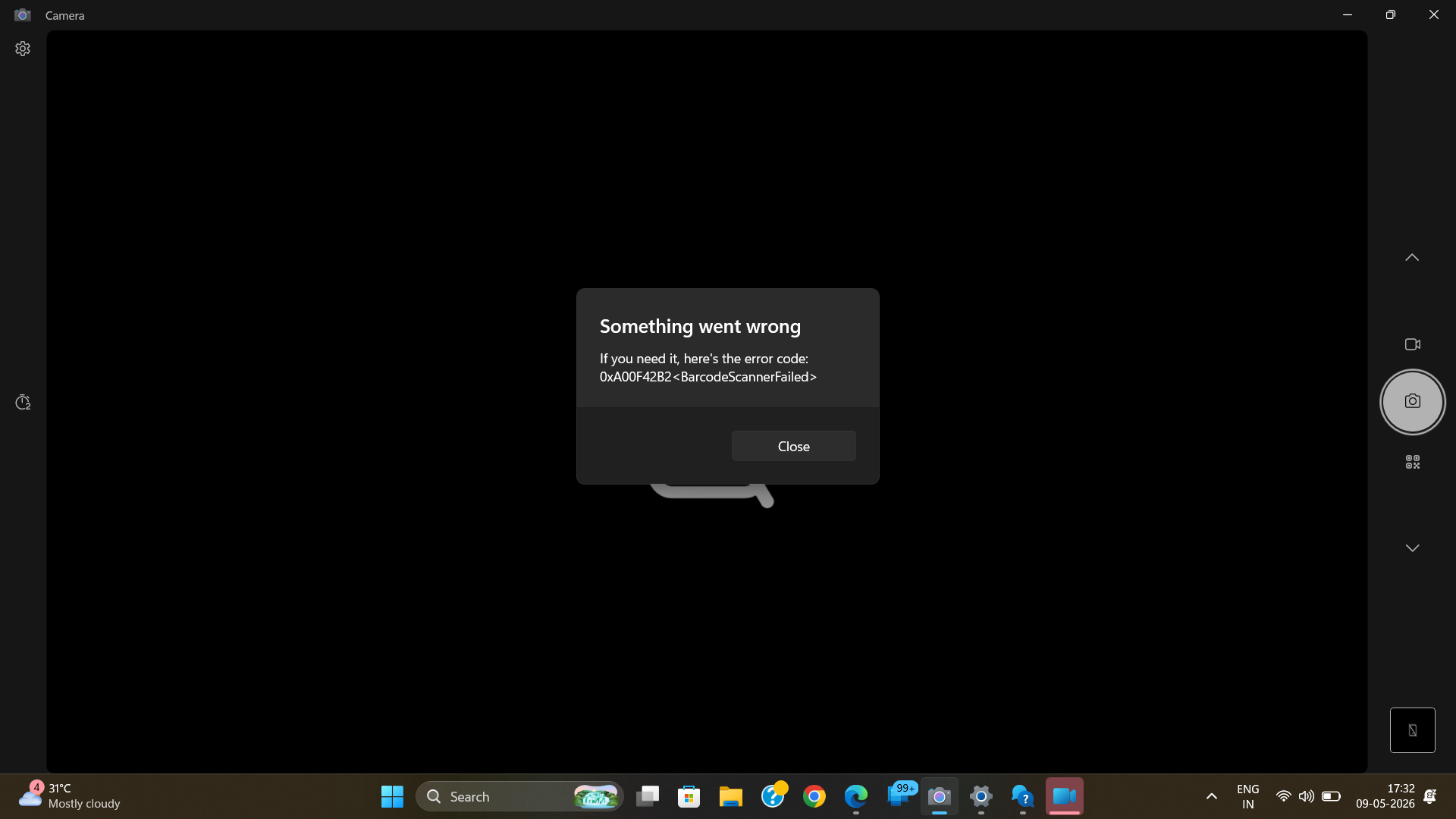Restore down the Camera window
This screenshot has width=1456, height=819.
tap(1390, 14)
